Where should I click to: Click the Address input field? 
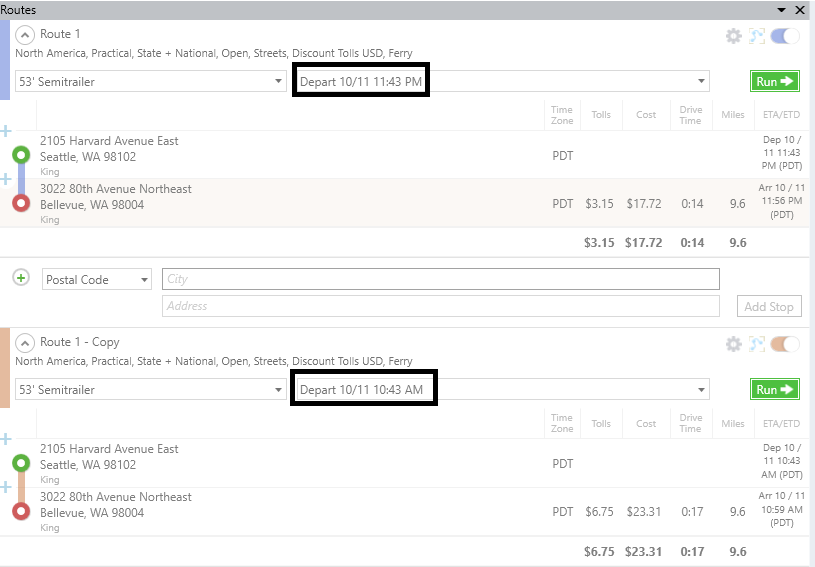[440, 306]
